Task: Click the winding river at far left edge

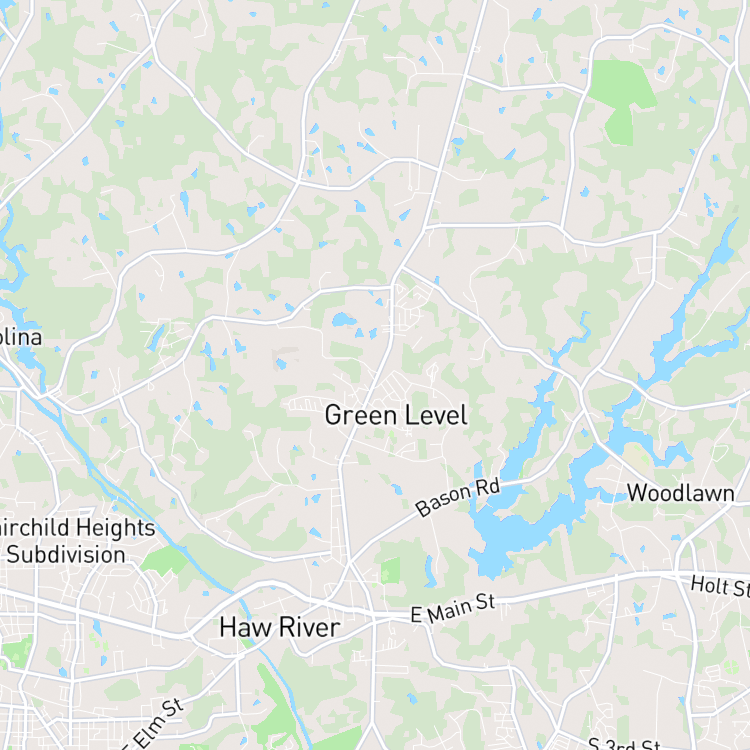Action: [x=12, y=268]
